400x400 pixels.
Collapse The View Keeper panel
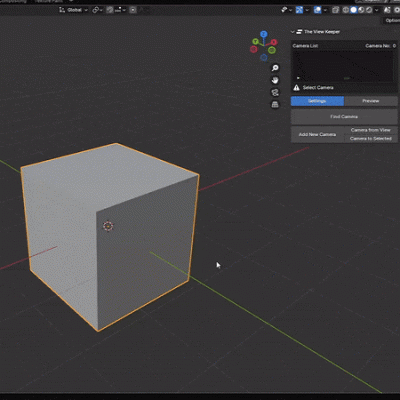coord(292,32)
